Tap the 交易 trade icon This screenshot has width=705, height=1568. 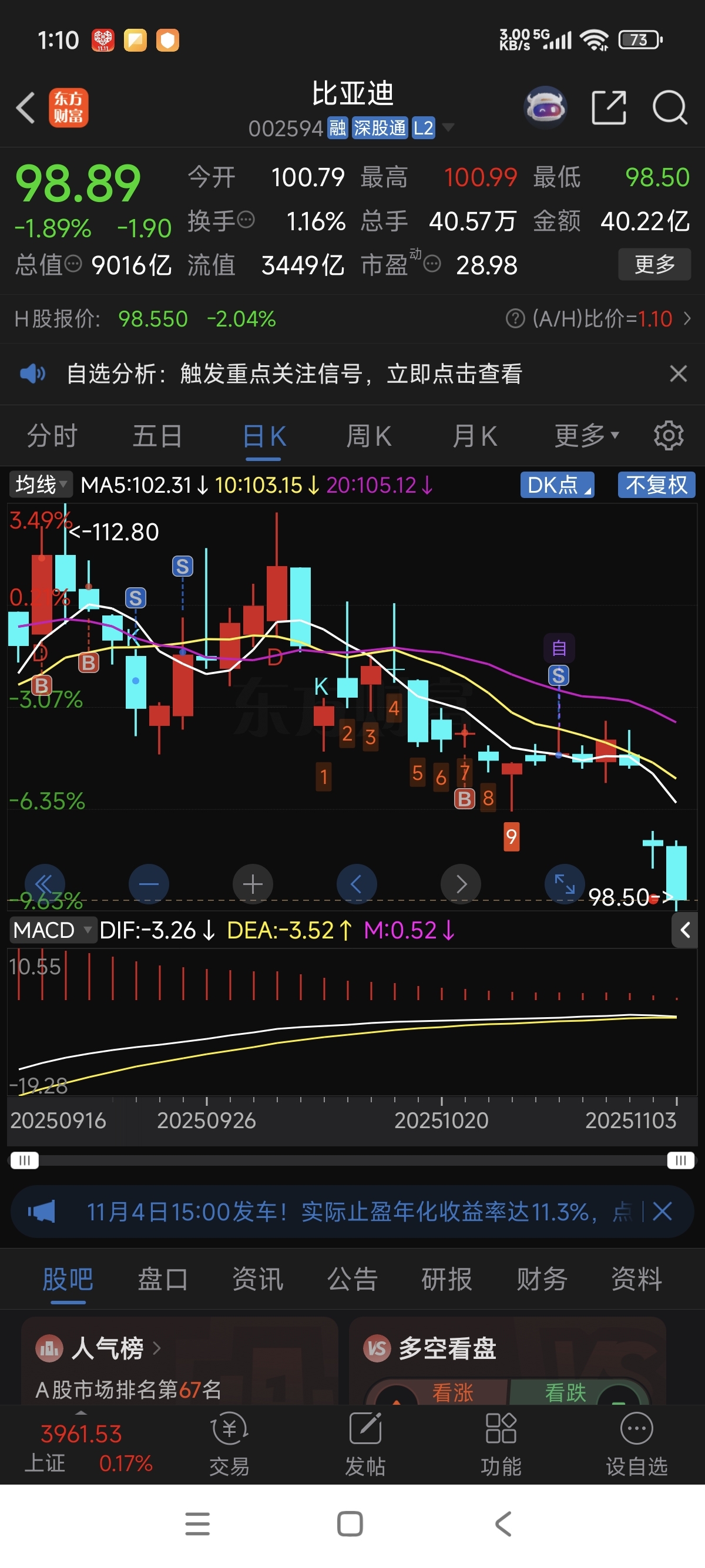[229, 1444]
